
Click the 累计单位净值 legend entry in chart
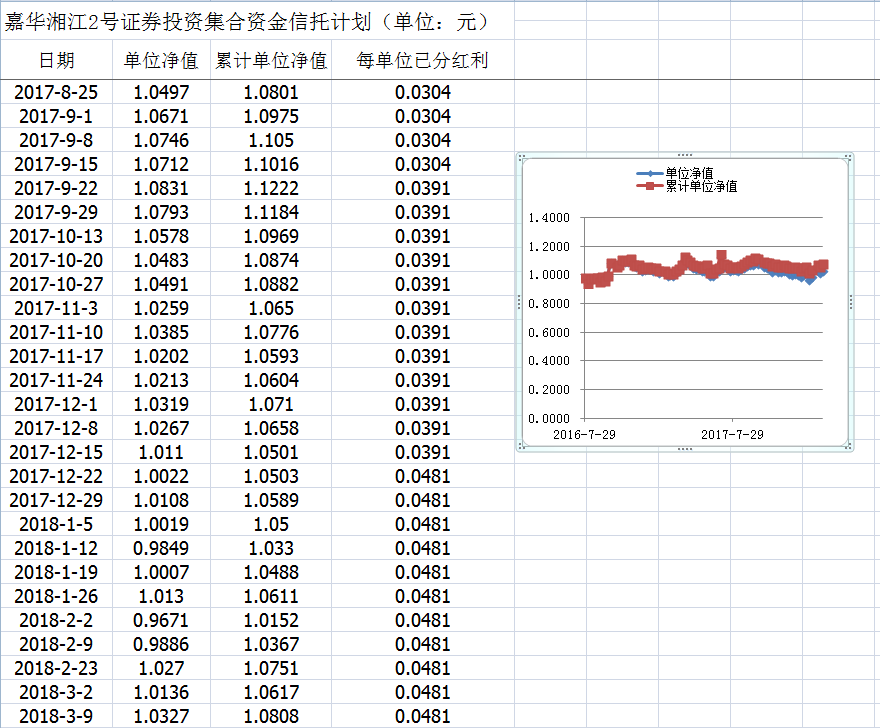coord(700,186)
